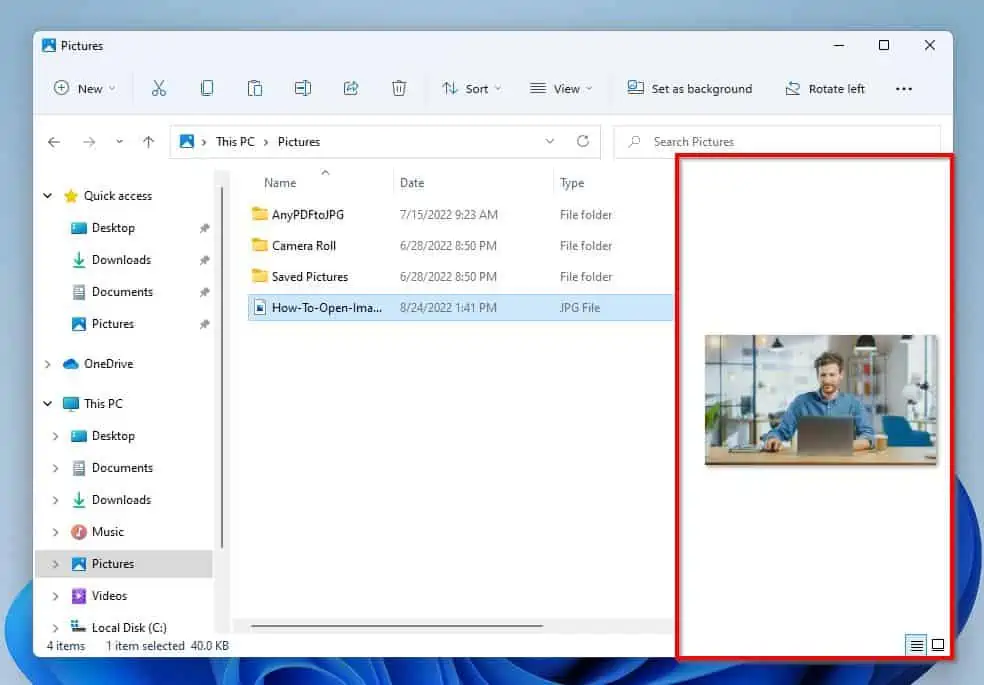Collapse the Quick access tree node
The height and width of the screenshot is (685, 984).
[48, 196]
